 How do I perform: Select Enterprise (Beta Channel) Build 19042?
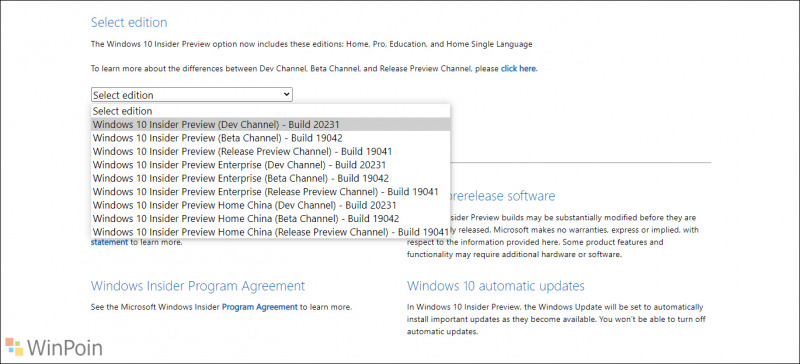tap(270, 178)
